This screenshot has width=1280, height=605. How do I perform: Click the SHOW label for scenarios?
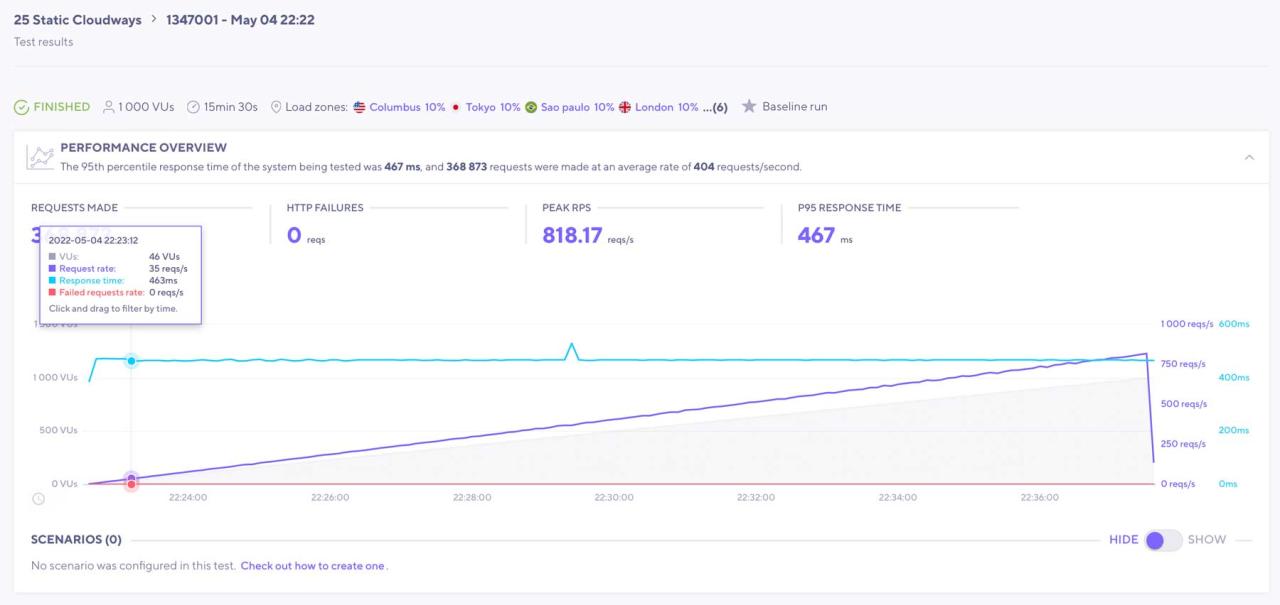click(x=1206, y=540)
